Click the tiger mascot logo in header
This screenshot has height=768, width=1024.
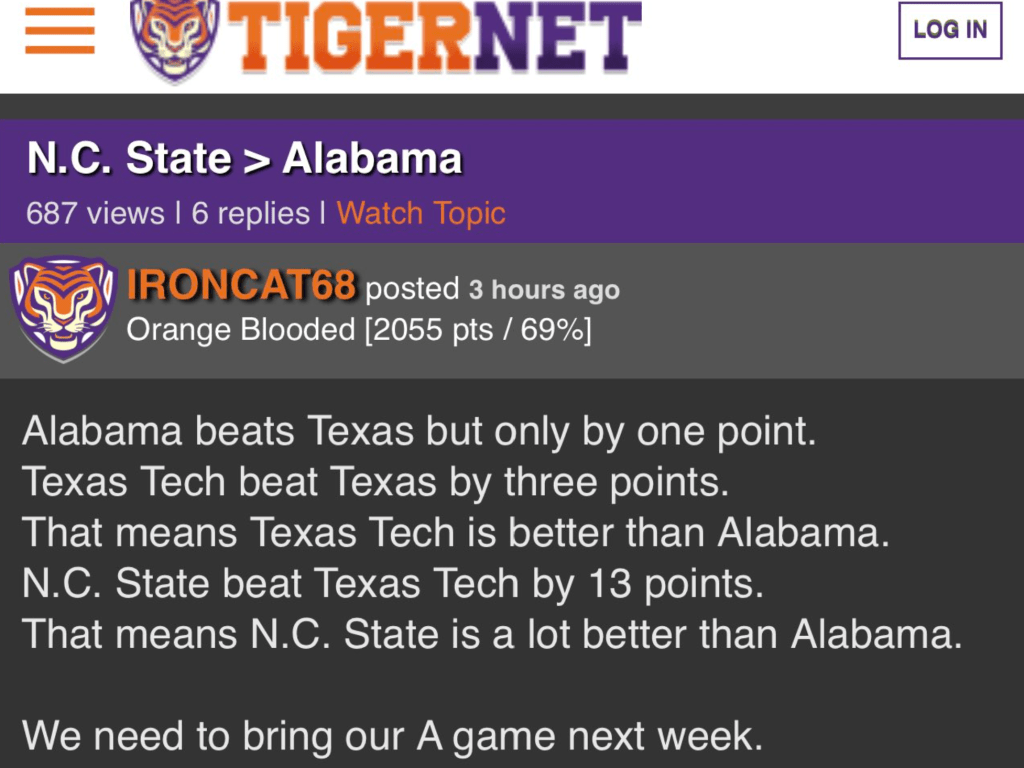coord(176,38)
